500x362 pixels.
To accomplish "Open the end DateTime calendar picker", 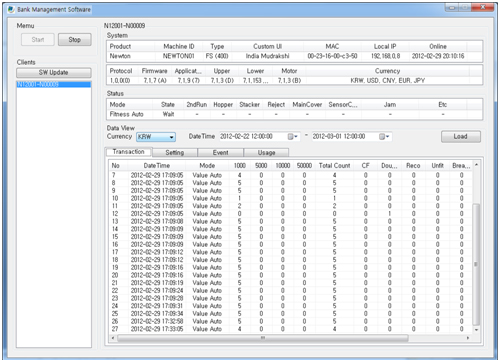I will pyautogui.click(x=384, y=137).
